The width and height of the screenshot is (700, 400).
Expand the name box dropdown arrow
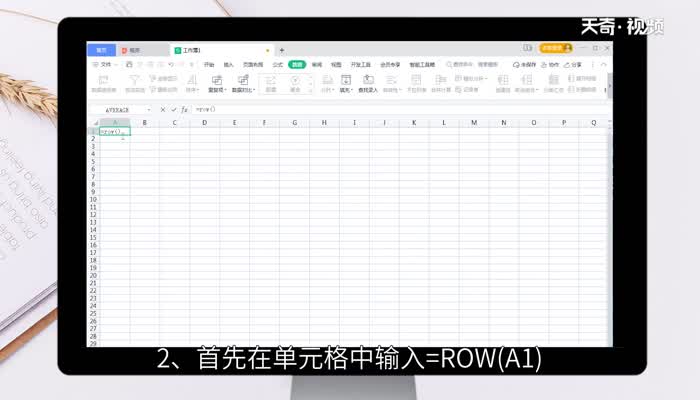pos(149,110)
